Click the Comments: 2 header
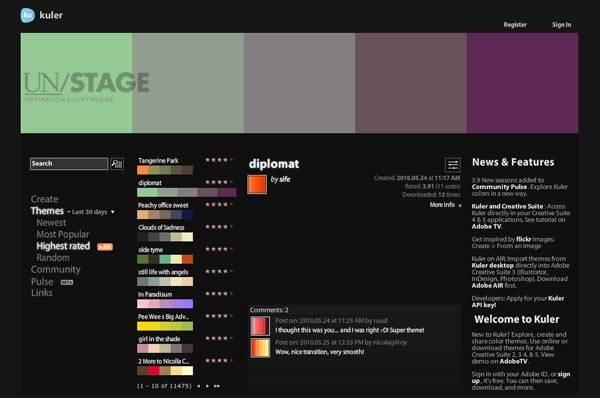Image resolution: width=600 pixels, height=398 pixels. 269,310
